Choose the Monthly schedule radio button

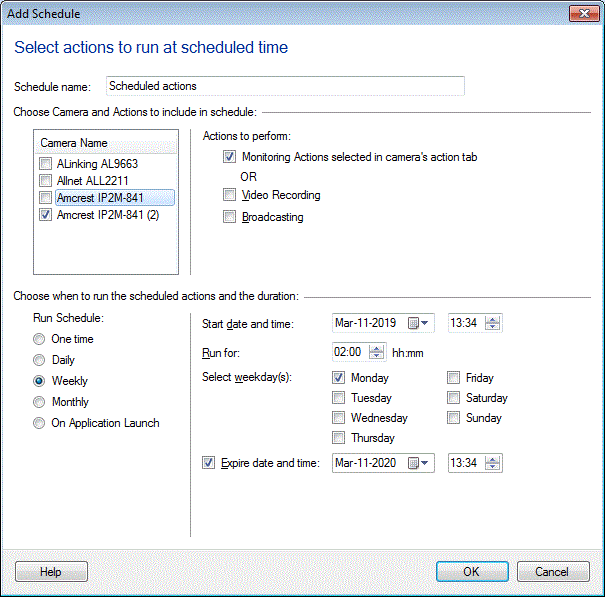tap(40, 402)
